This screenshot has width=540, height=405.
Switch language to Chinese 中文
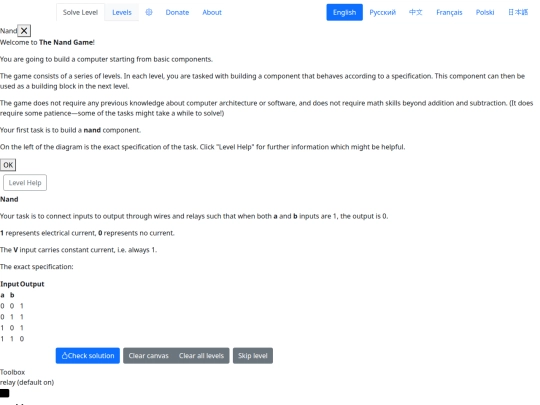[415, 12]
